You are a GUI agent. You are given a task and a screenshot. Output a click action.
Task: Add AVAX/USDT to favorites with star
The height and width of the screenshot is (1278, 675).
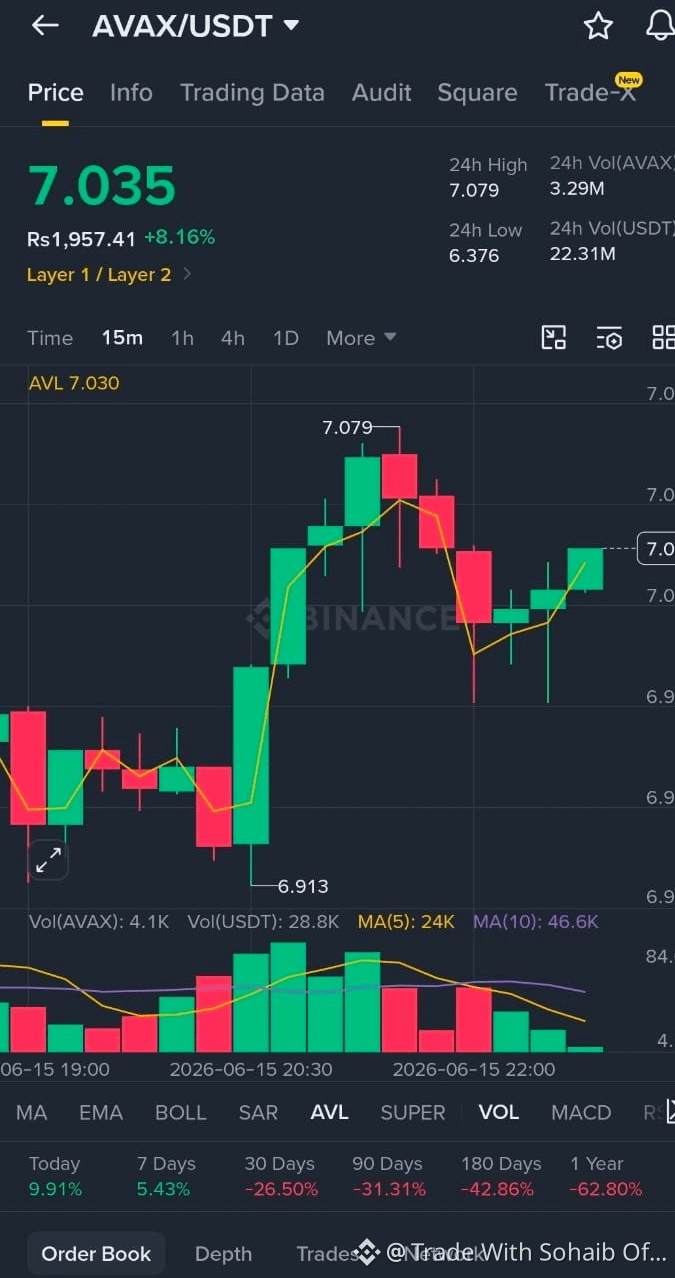pyautogui.click(x=598, y=26)
